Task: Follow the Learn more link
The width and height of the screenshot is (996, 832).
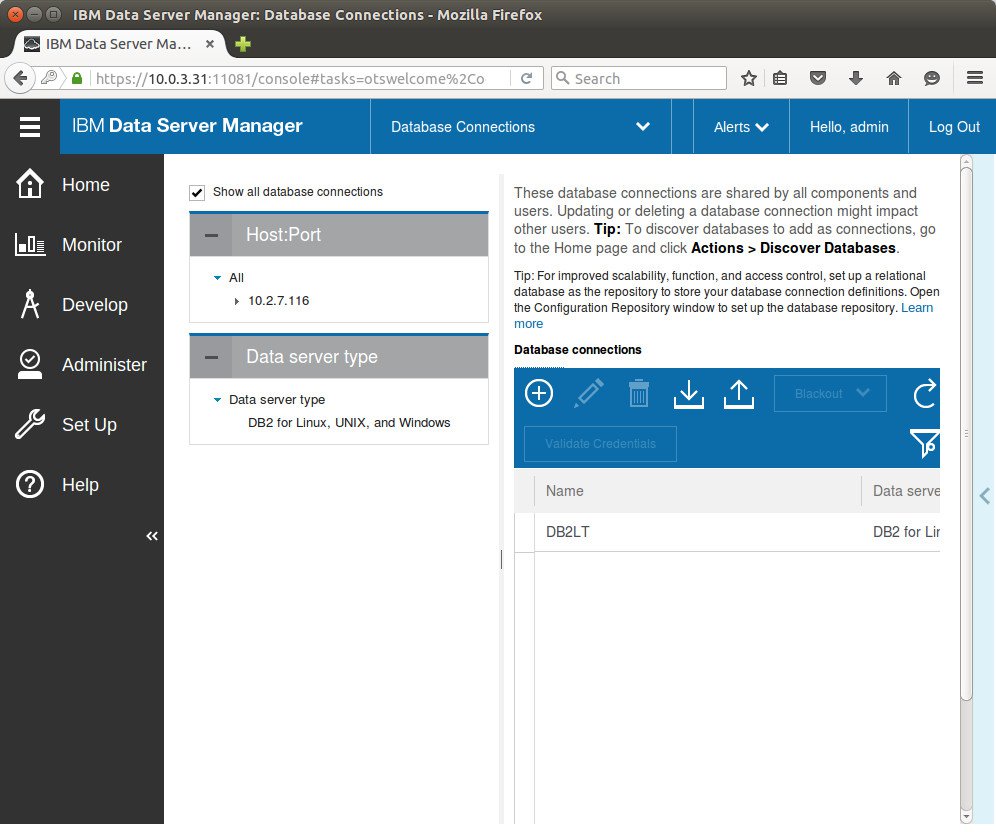Action: [917, 308]
